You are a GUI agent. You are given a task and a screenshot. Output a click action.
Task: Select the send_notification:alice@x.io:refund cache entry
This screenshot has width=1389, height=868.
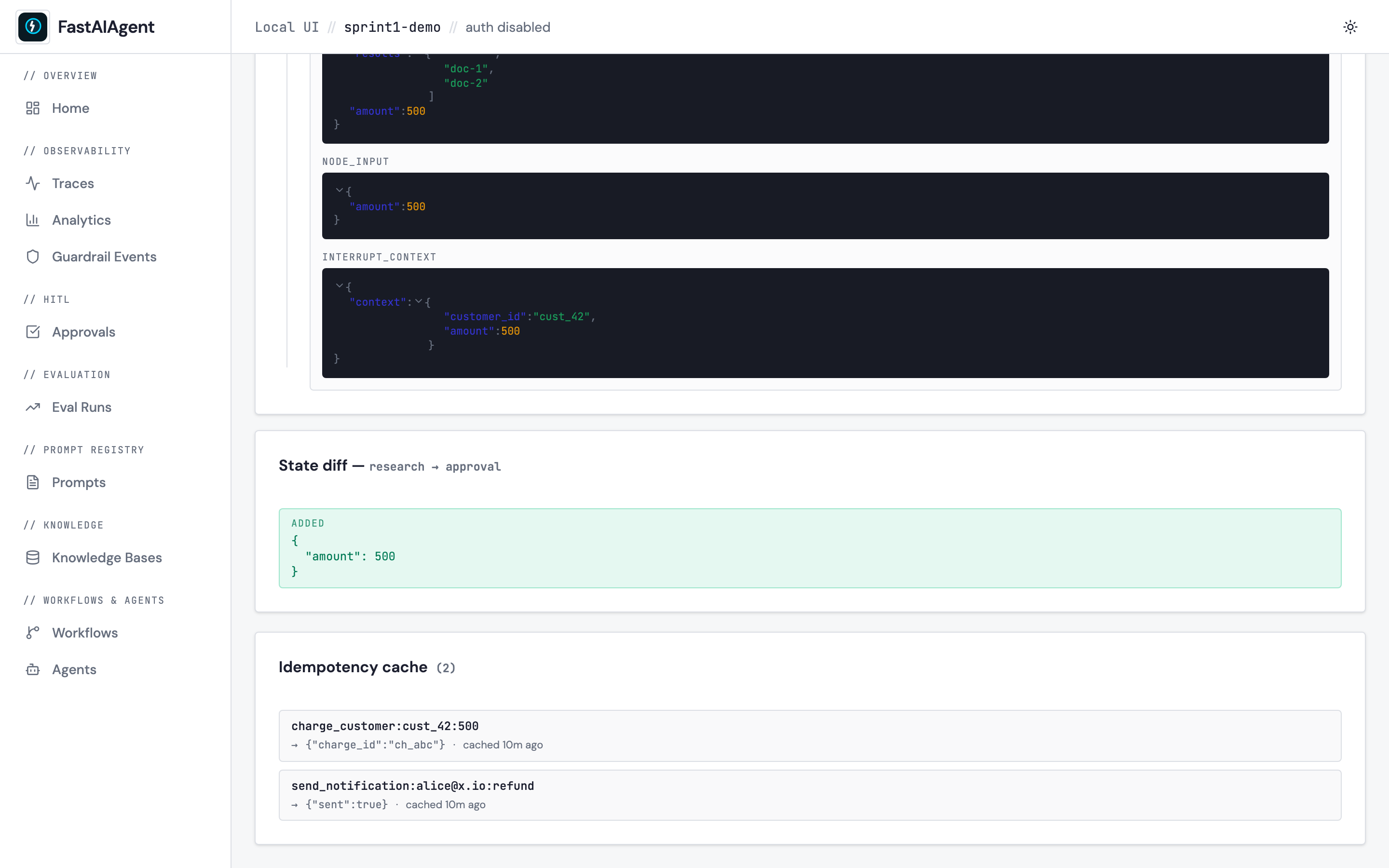[x=810, y=795]
